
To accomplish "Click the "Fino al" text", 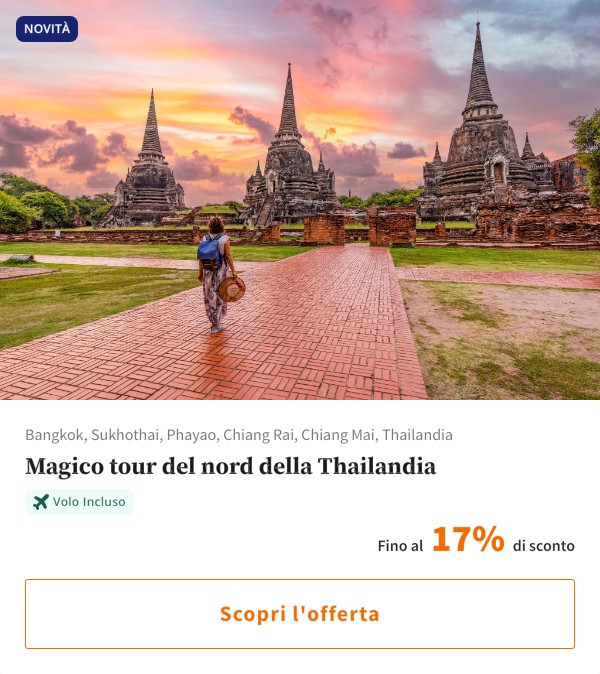I will point(400,546).
